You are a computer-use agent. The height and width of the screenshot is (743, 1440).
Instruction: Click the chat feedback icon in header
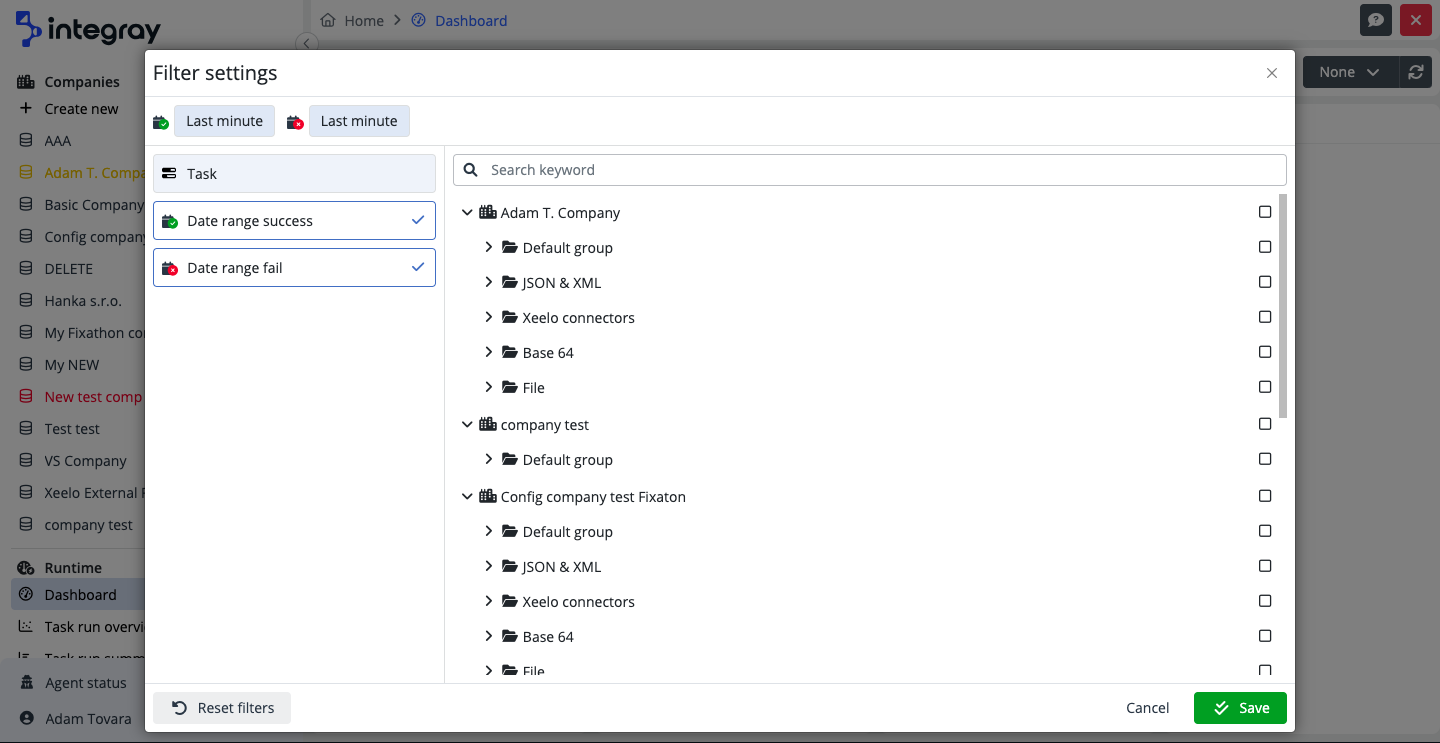tap(1376, 20)
